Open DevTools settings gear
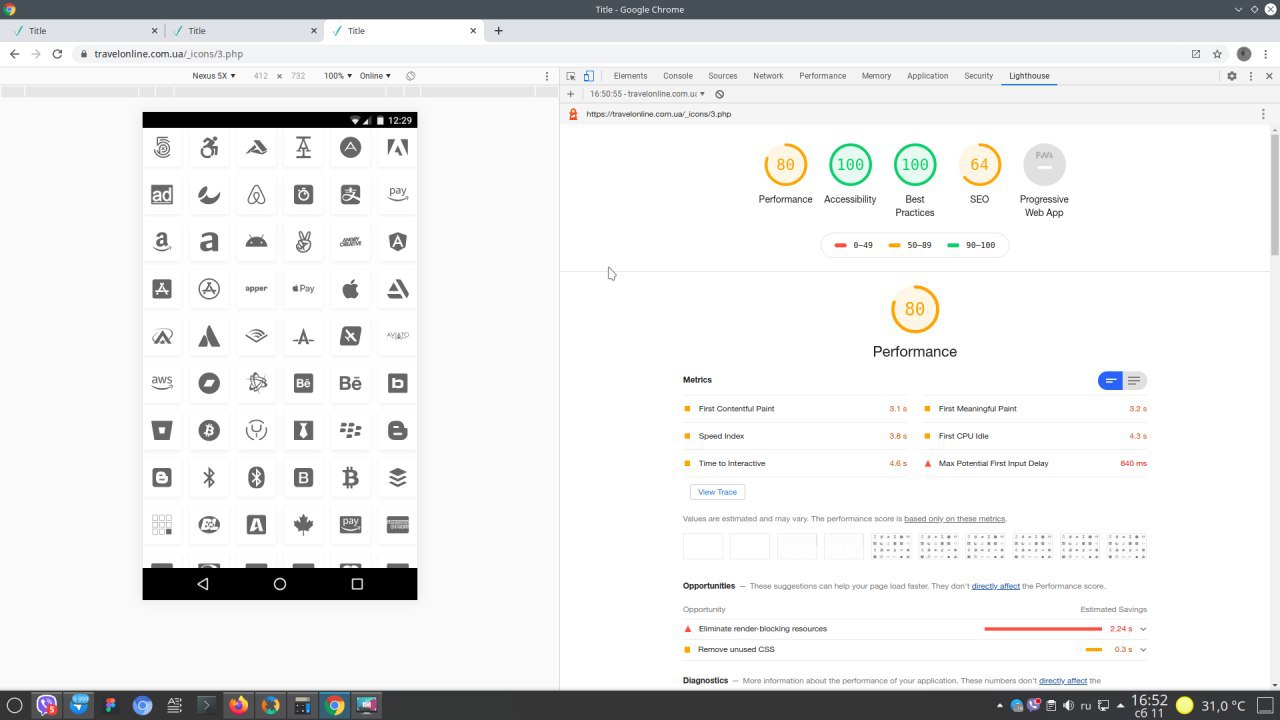 (1232, 76)
